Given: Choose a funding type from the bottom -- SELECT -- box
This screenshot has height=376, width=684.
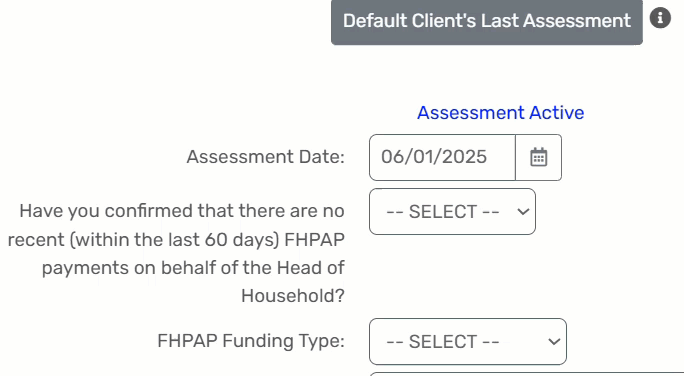Looking at the screenshot, I should [x=468, y=342].
